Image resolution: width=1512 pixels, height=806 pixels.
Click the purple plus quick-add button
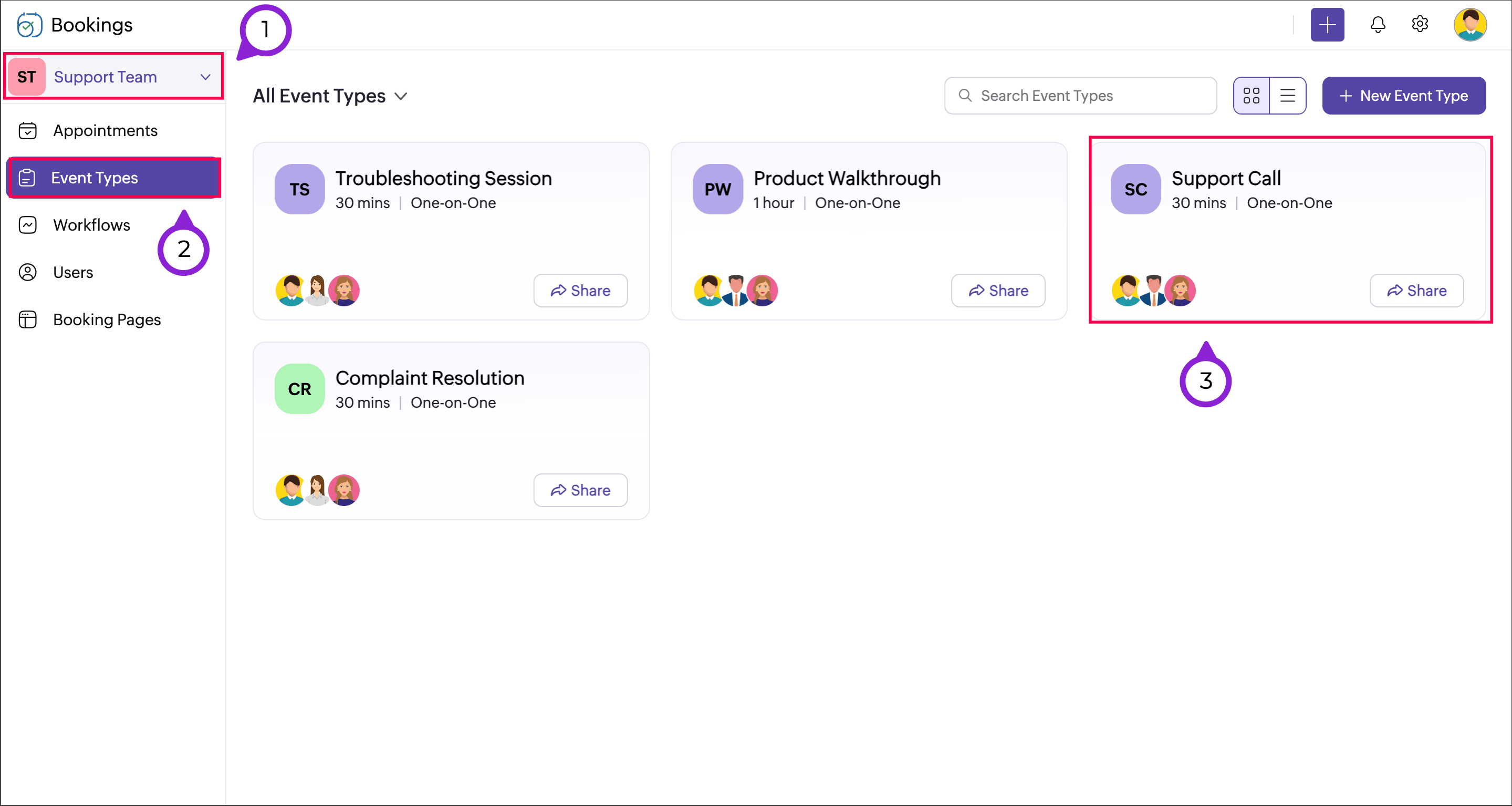click(x=1327, y=25)
